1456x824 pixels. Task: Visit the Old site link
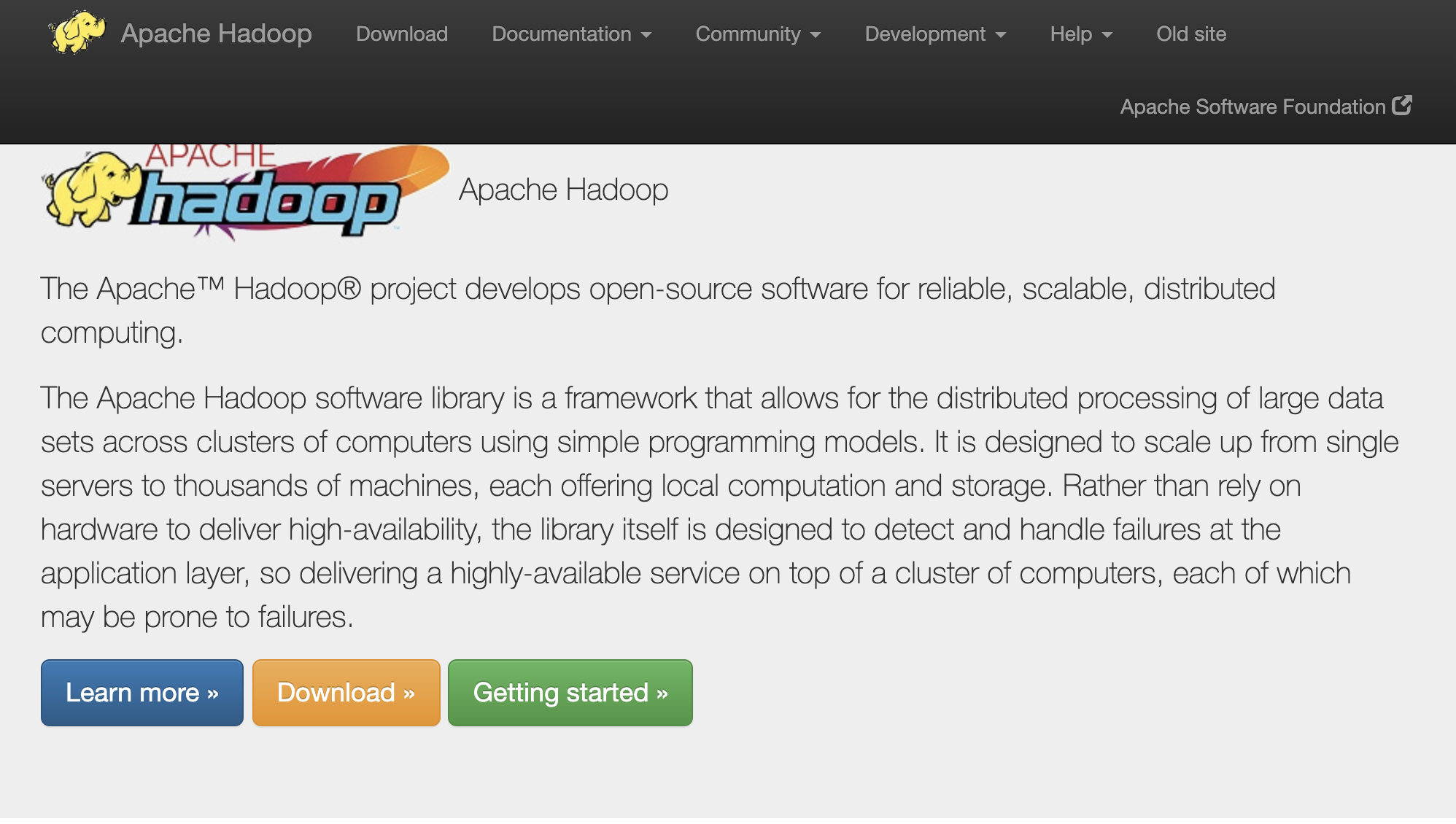(1191, 34)
